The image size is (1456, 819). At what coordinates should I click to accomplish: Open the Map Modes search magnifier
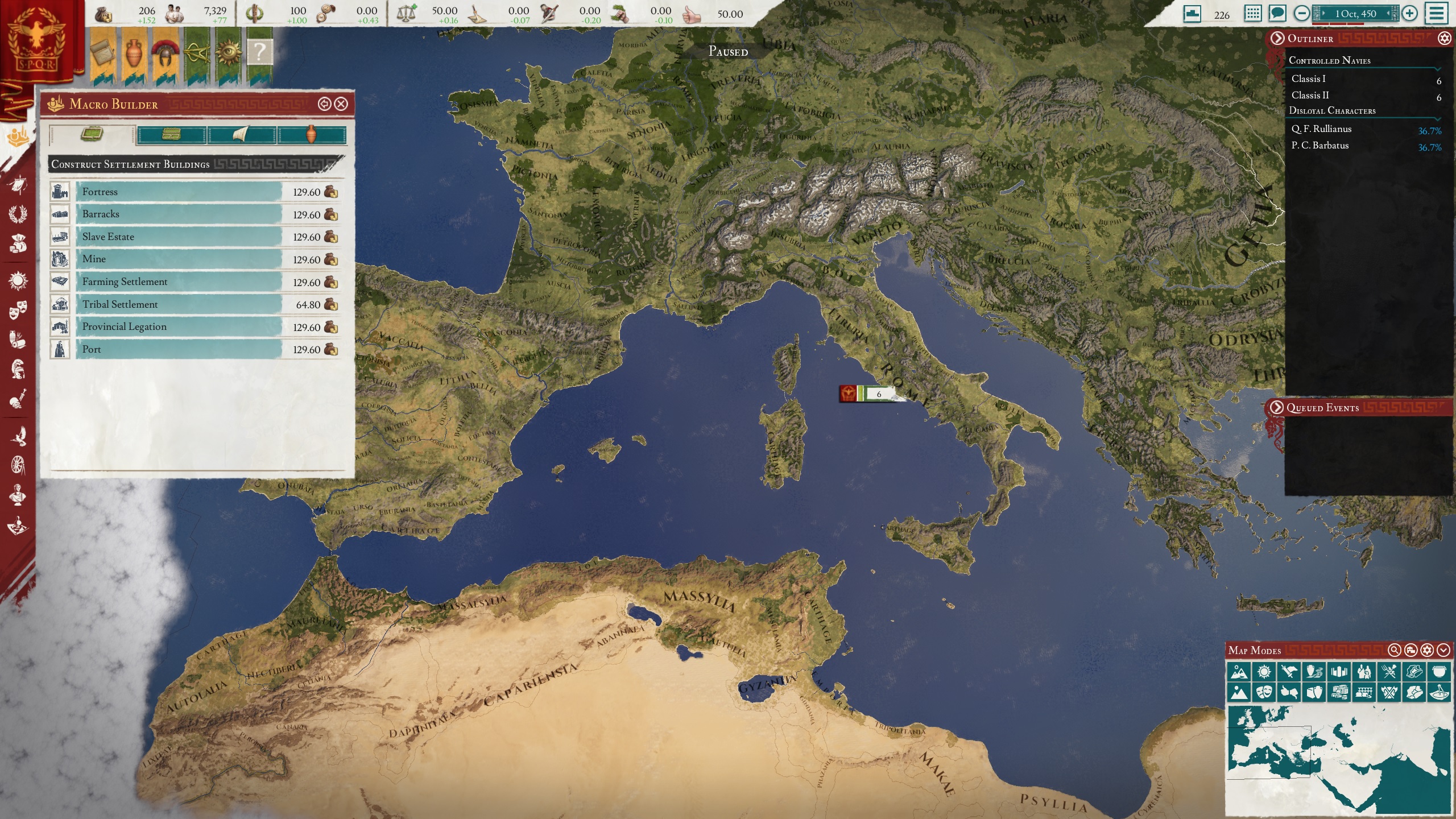tap(1394, 650)
